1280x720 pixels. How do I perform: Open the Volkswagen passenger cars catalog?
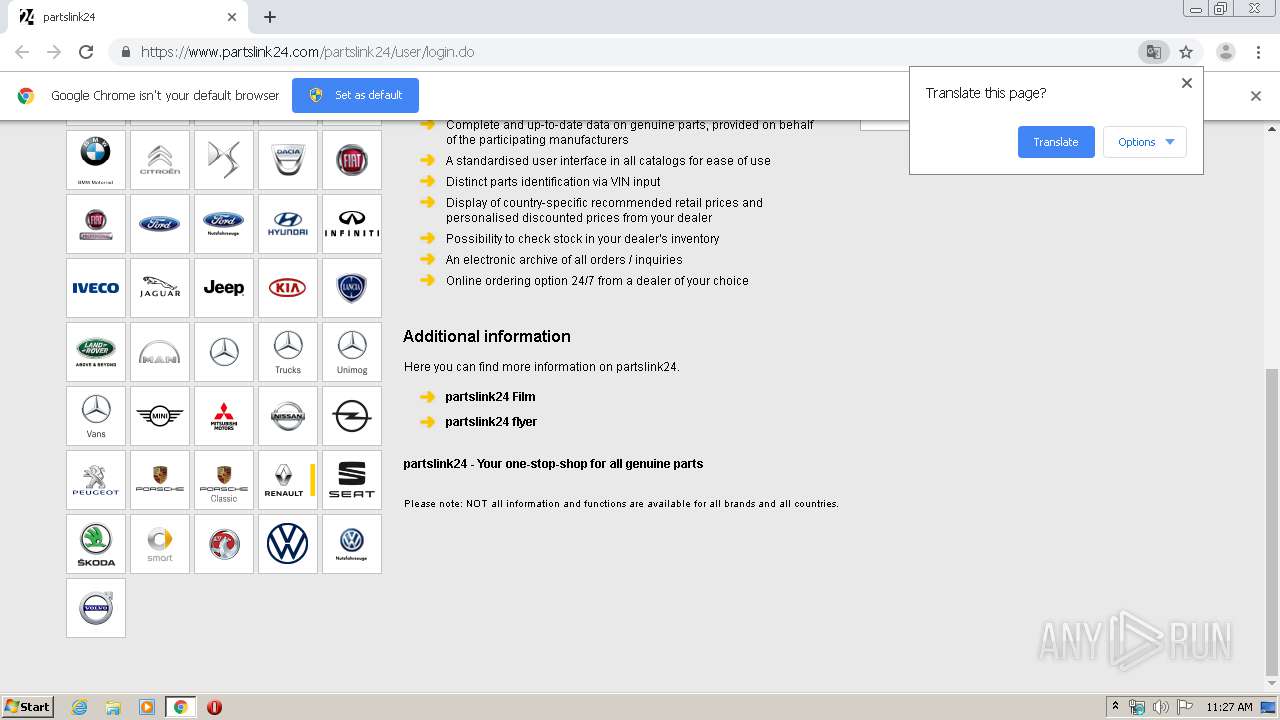point(288,544)
